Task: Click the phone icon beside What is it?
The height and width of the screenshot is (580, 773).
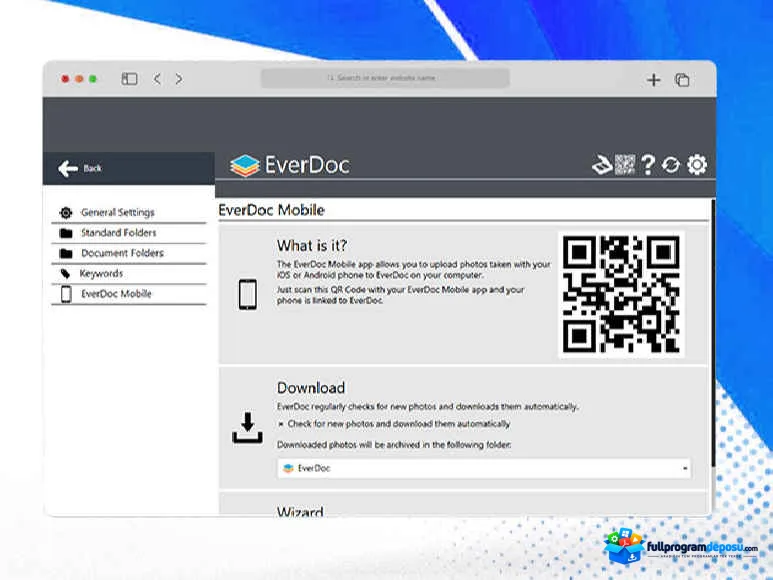Action: coord(247,295)
